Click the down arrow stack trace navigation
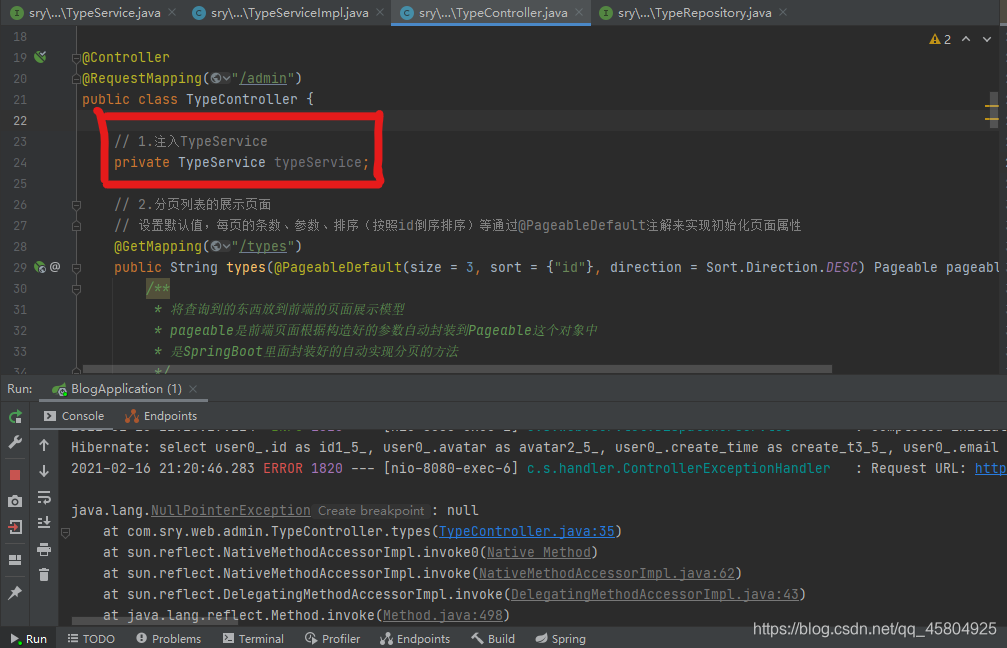This screenshot has width=1007, height=648. [x=44, y=471]
